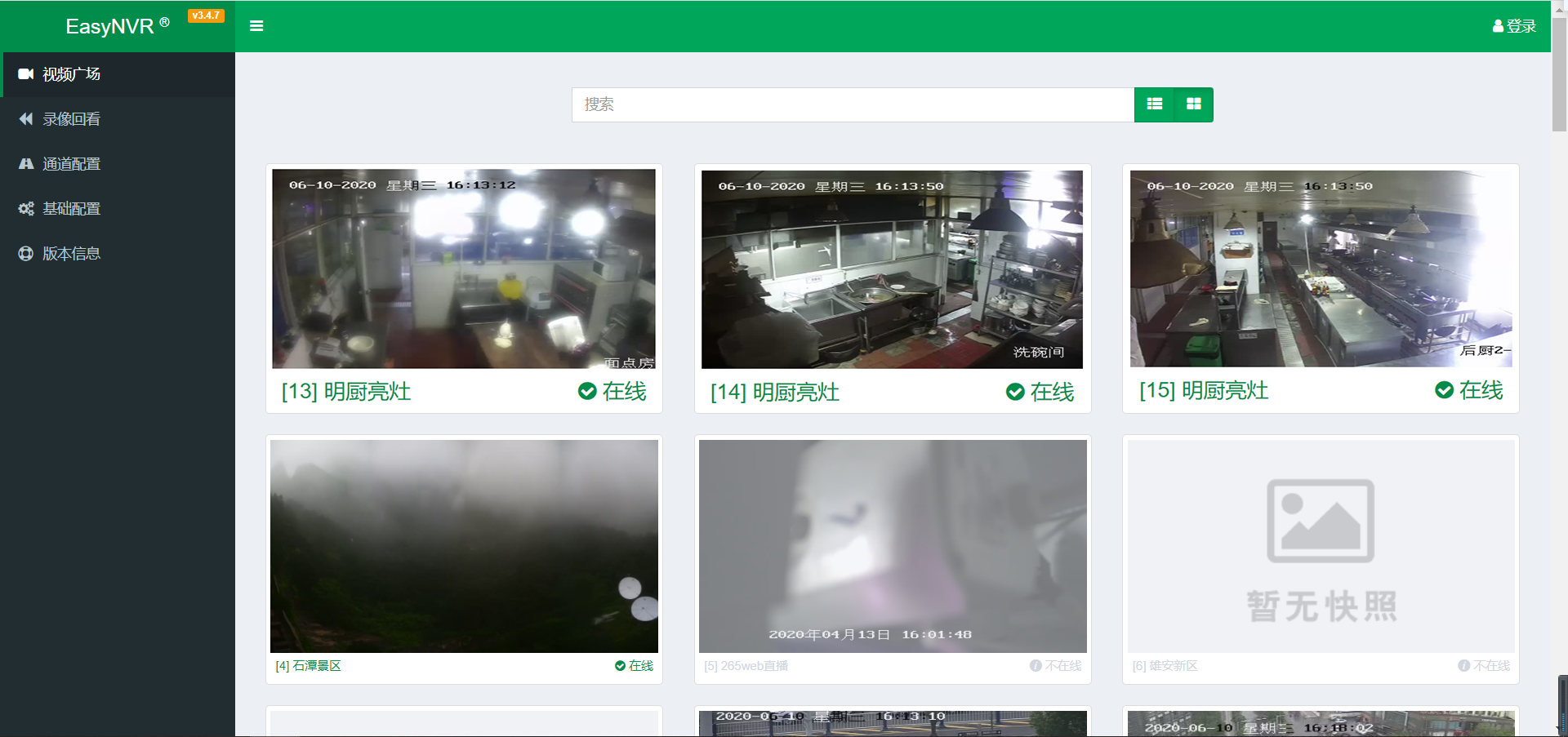Click the [5] 265web直播 title
1568x737 pixels.
tap(746, 666)
